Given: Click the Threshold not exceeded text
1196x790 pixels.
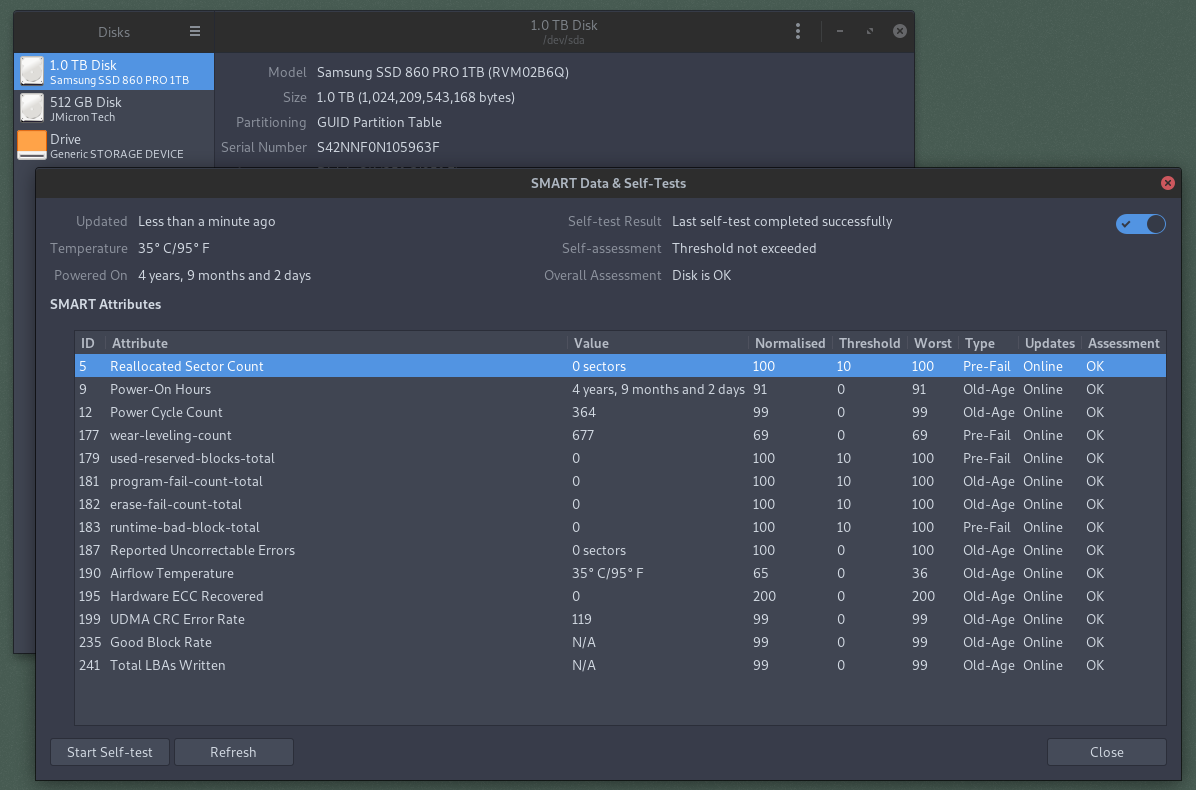Looking at the screenshot, I should [744, 249].
